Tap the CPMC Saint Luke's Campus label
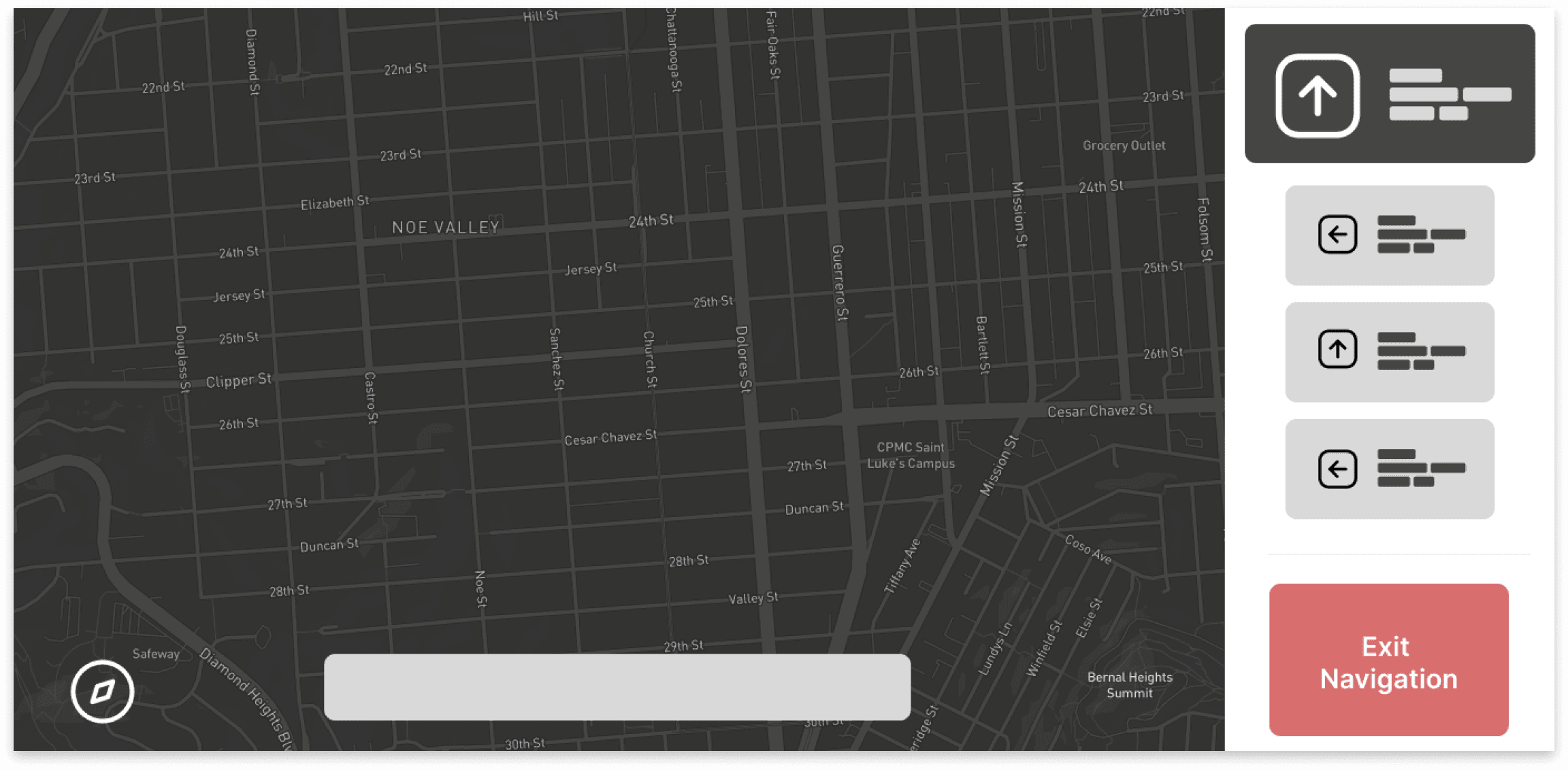Viewport: 1568px width, 770px height. (911, 455)
